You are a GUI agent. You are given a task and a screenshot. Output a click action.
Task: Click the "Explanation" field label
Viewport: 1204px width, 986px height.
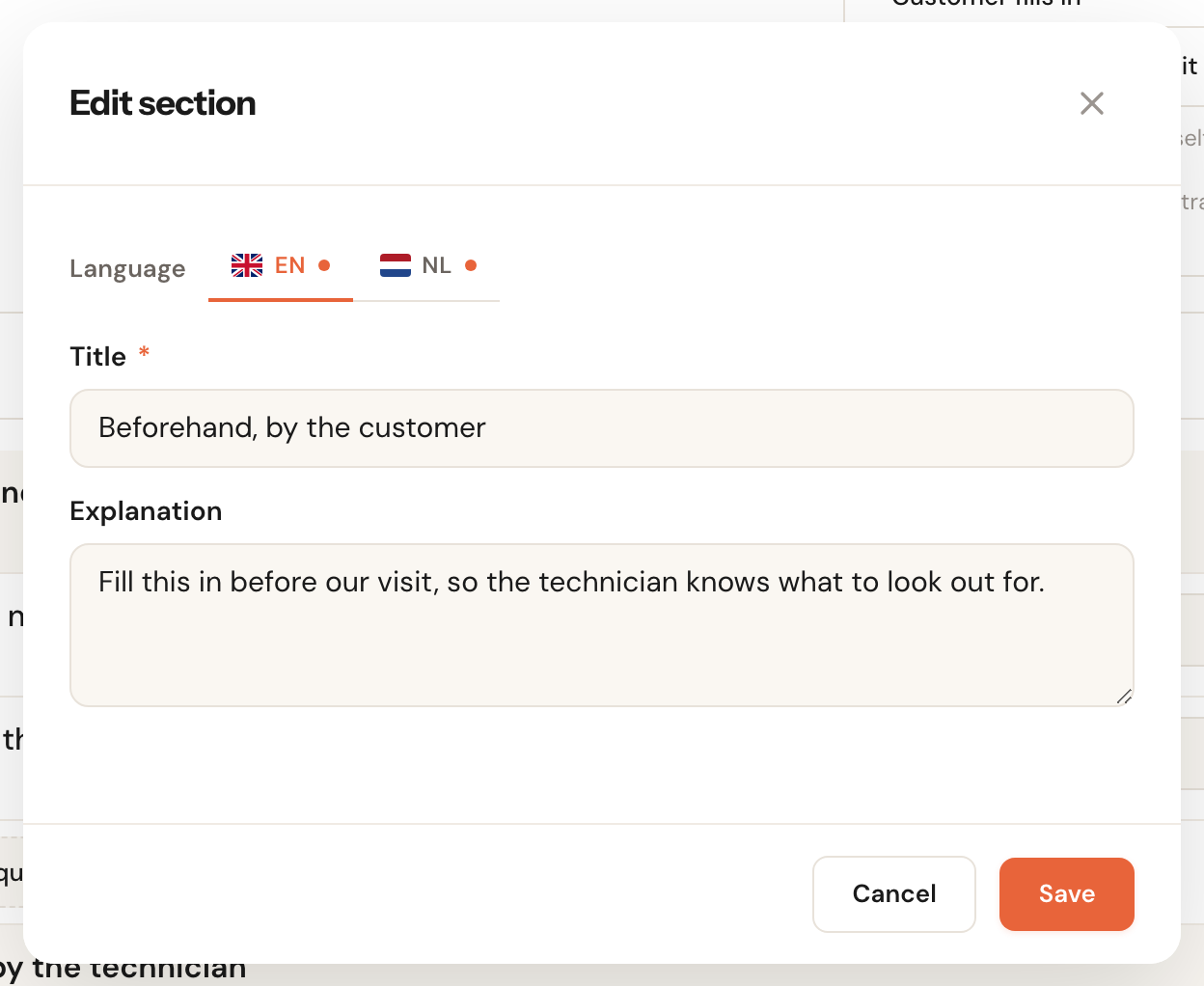point(147,511)
